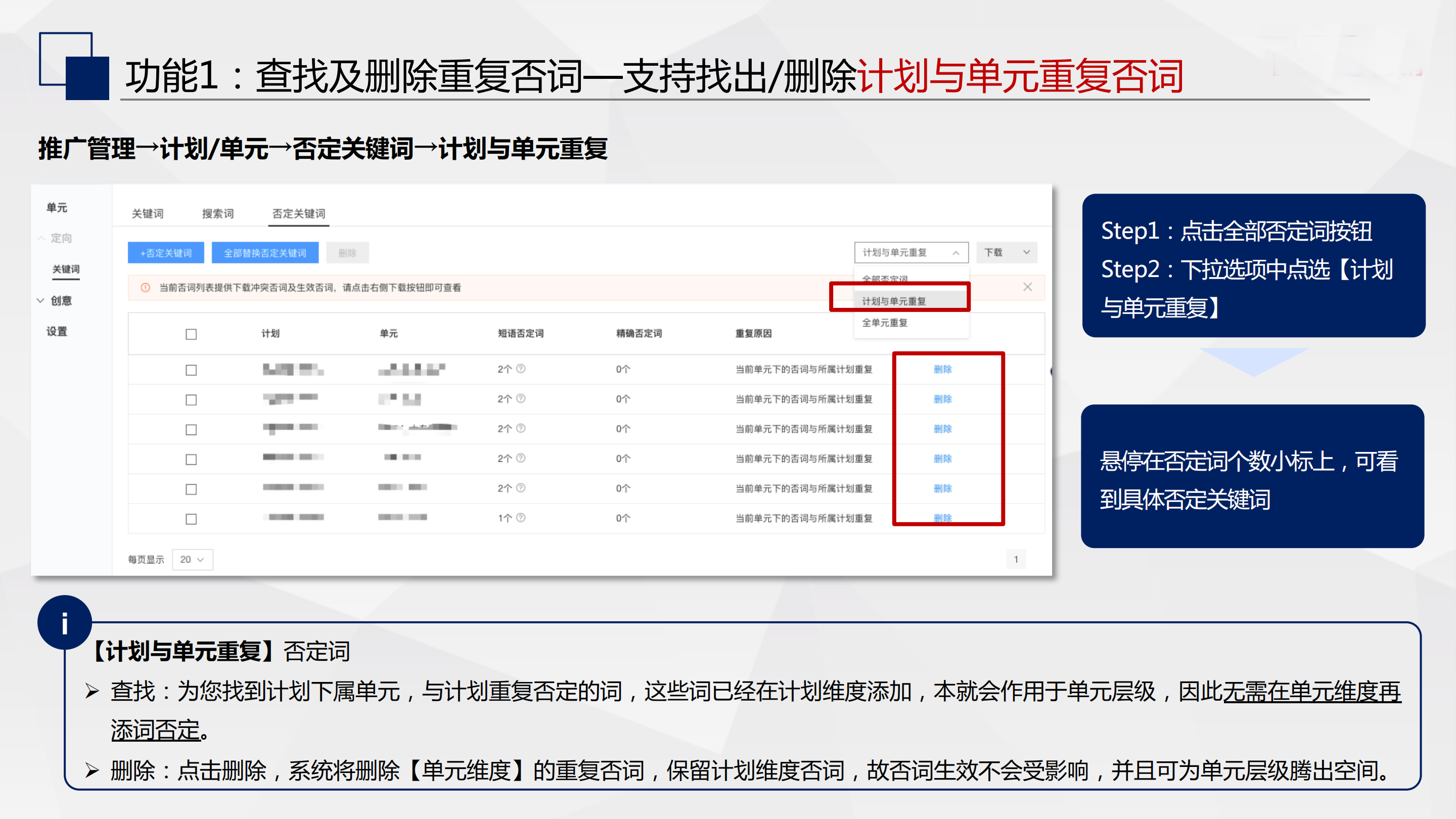
Task: Click the 精确否定词 column header
Action: click(639, 334)
